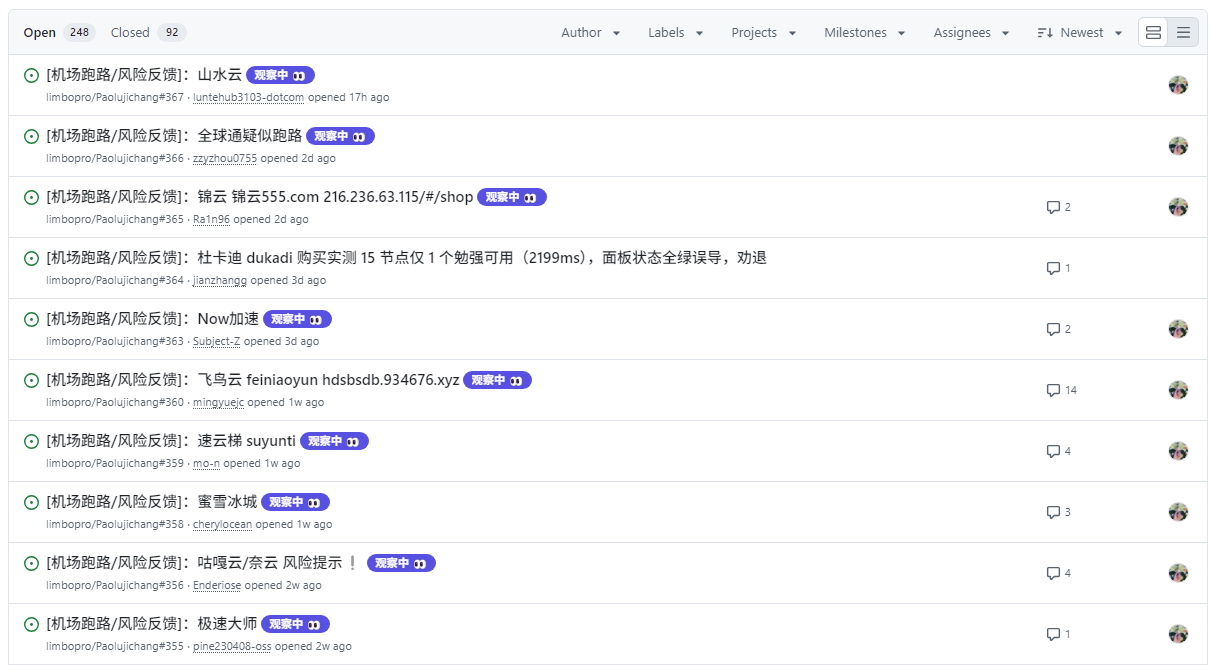
Task: Open author profile pine230408-oss
Action: (232, 646)
